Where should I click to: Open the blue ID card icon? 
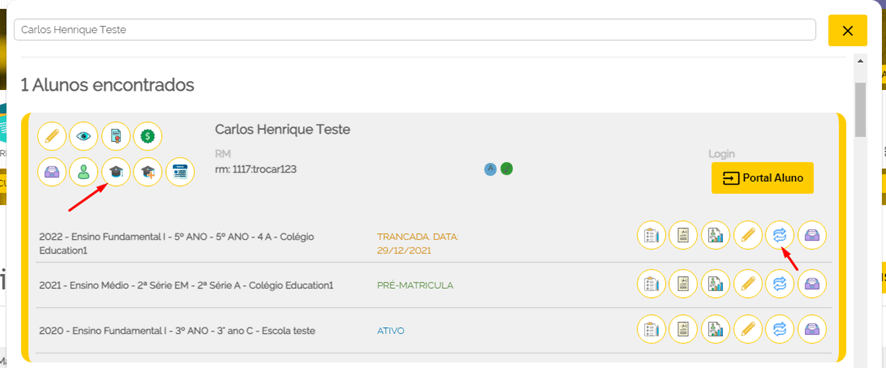pos(180,171)
